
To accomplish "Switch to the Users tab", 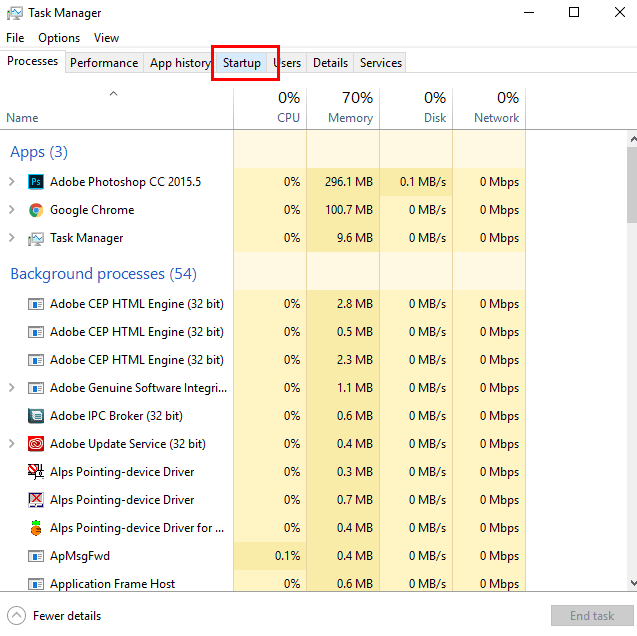I will click(287, 63).
